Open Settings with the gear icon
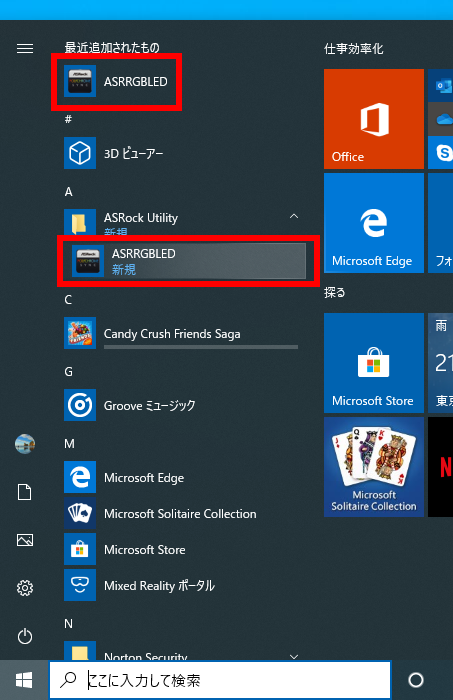Viewport: 453px width, 700px height. [x=25, y=588]
